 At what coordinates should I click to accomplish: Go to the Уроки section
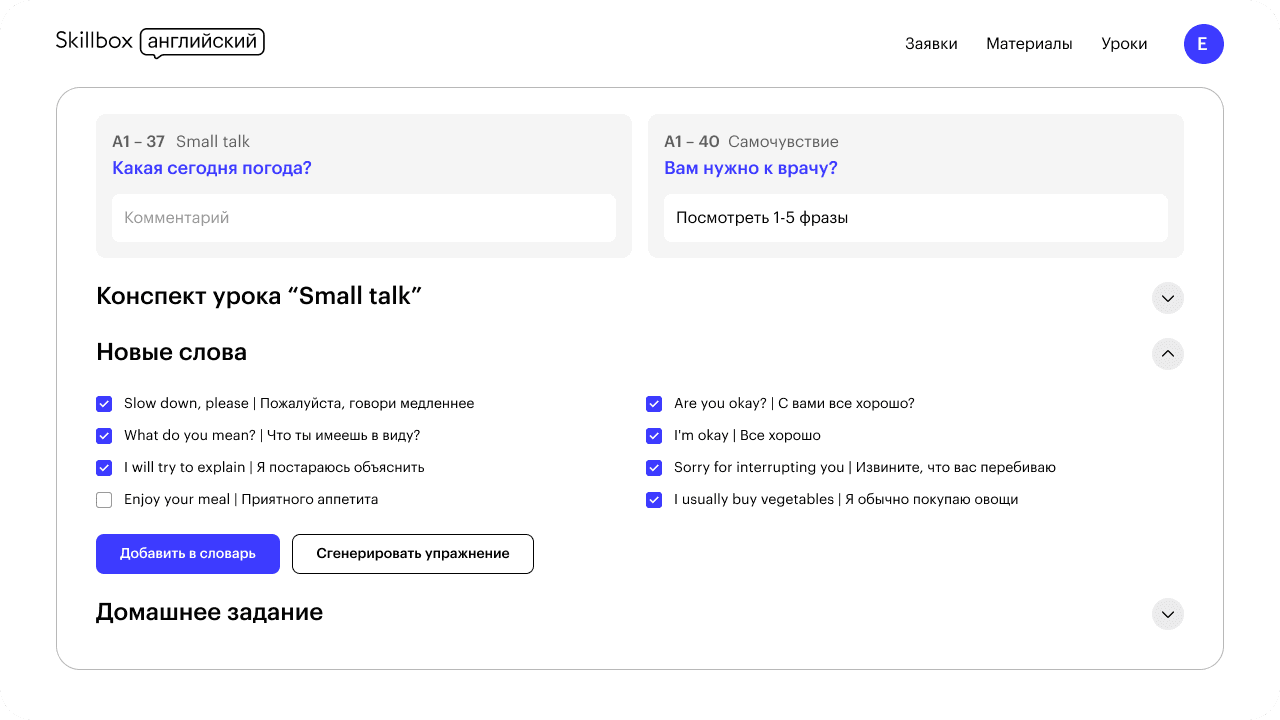(x=1124, y=44)
